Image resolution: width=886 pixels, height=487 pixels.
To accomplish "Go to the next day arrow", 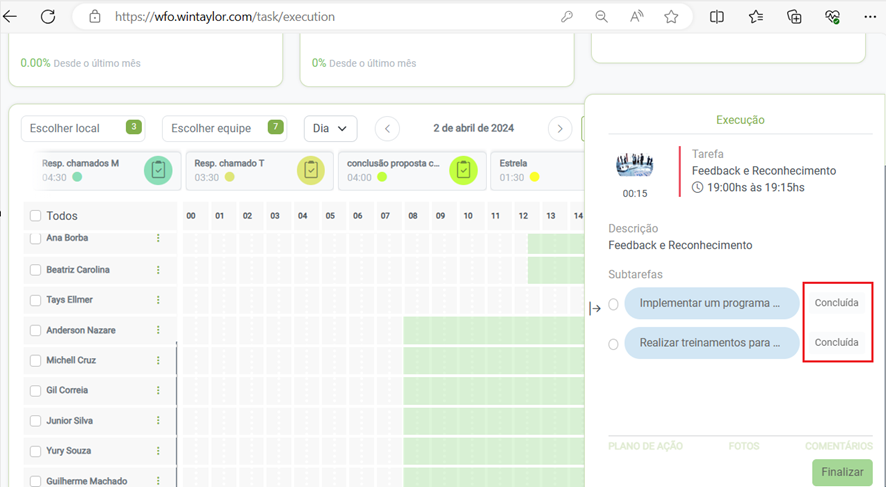I will [x=560, y=129].
